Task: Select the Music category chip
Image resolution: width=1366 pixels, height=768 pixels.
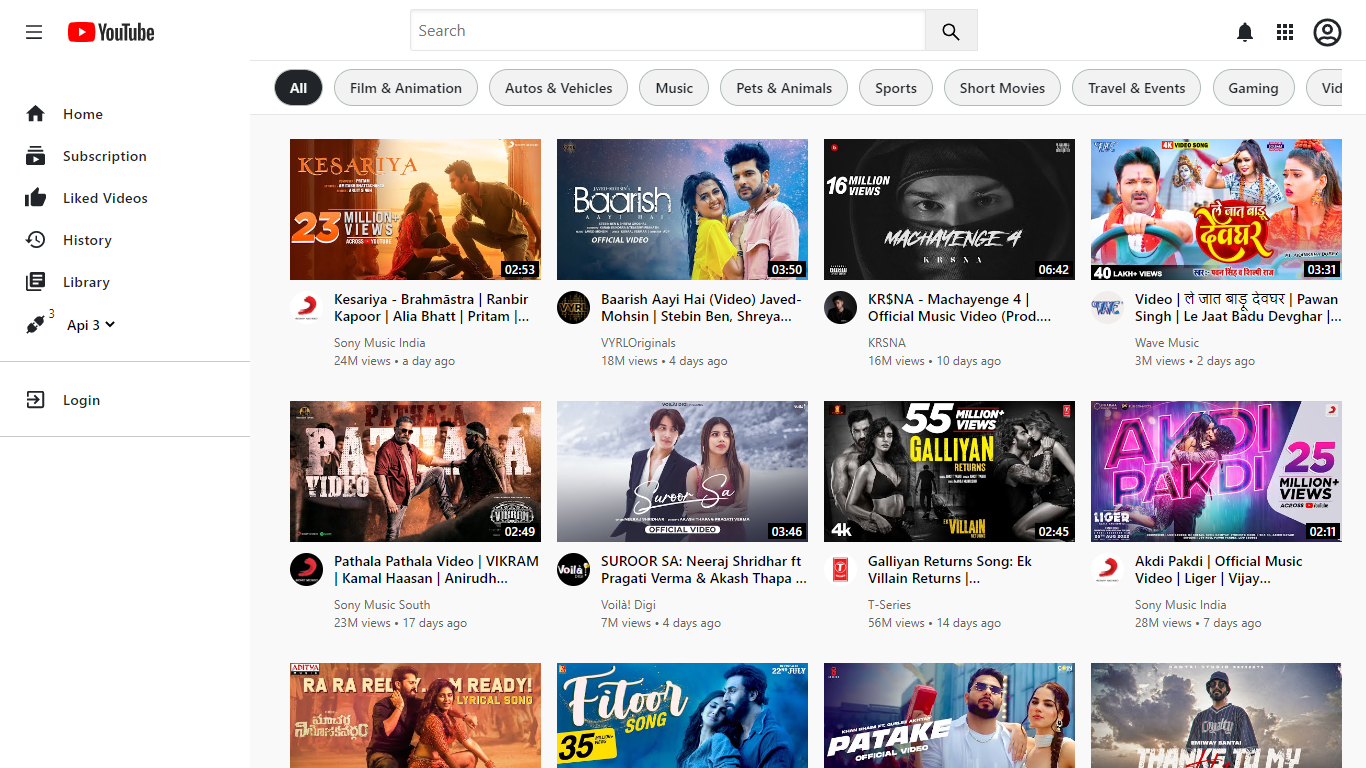Action: click(x=674, y=88)
